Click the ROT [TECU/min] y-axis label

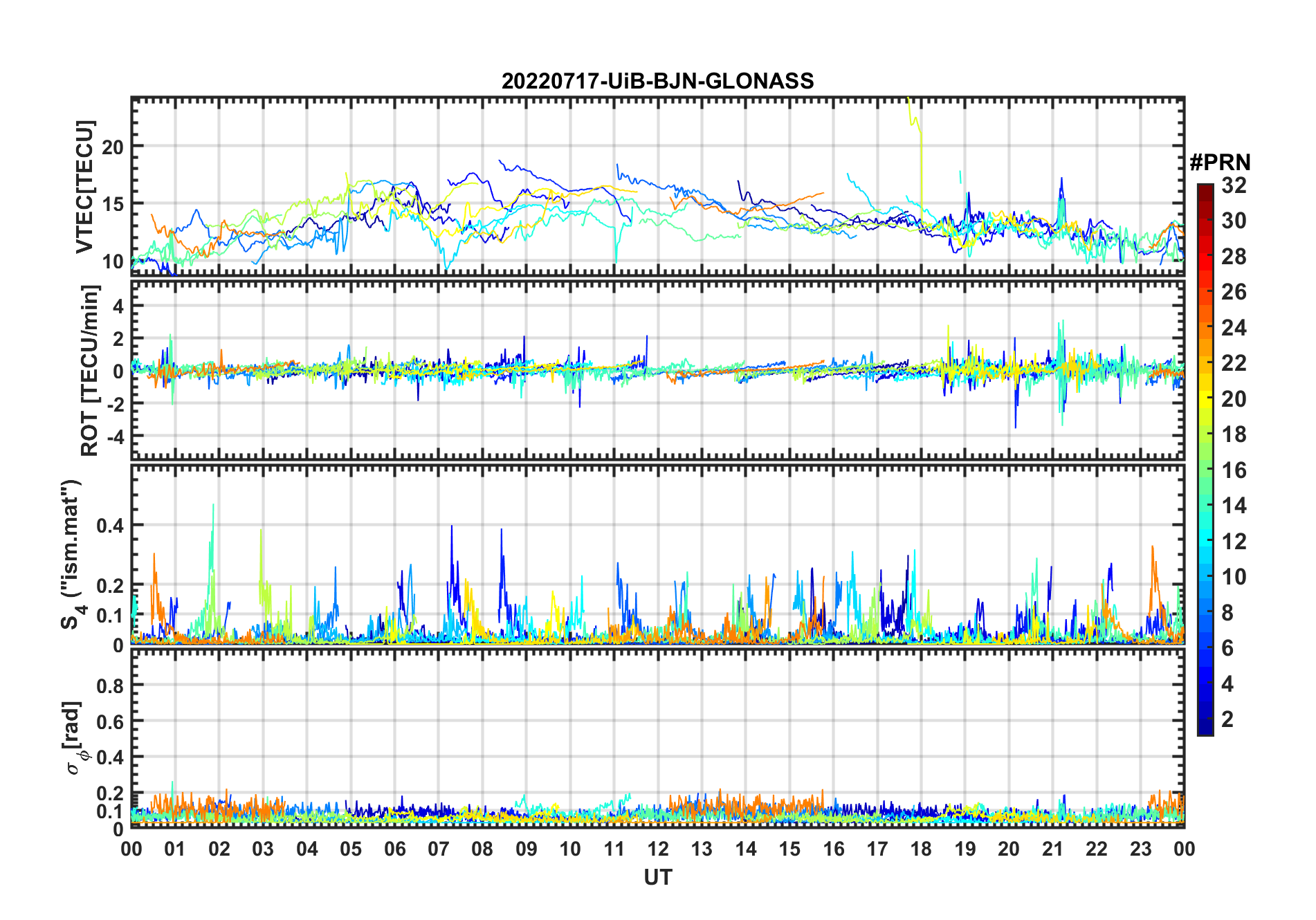[89, 370]
